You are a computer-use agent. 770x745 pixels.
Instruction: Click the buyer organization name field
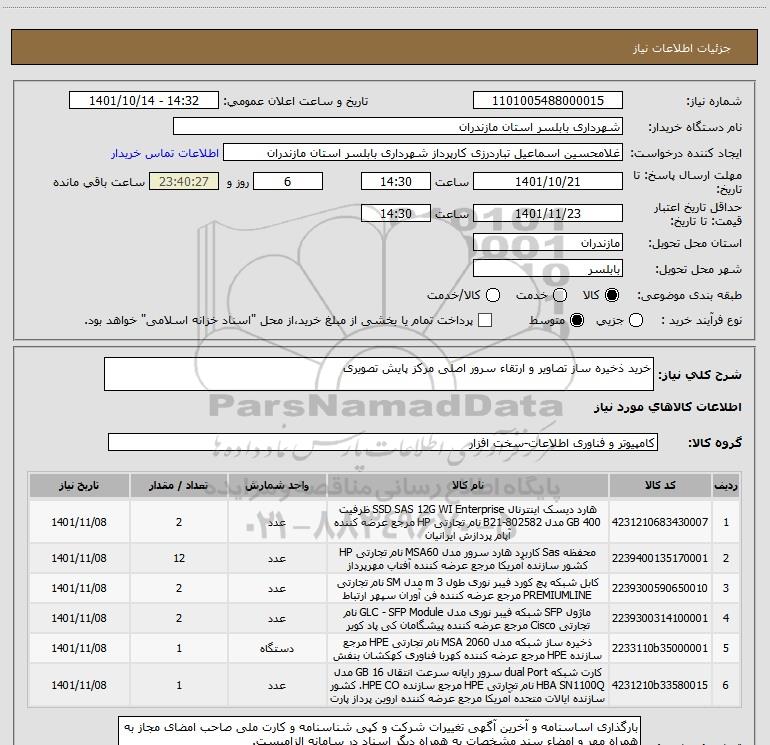tap(398, 127)
